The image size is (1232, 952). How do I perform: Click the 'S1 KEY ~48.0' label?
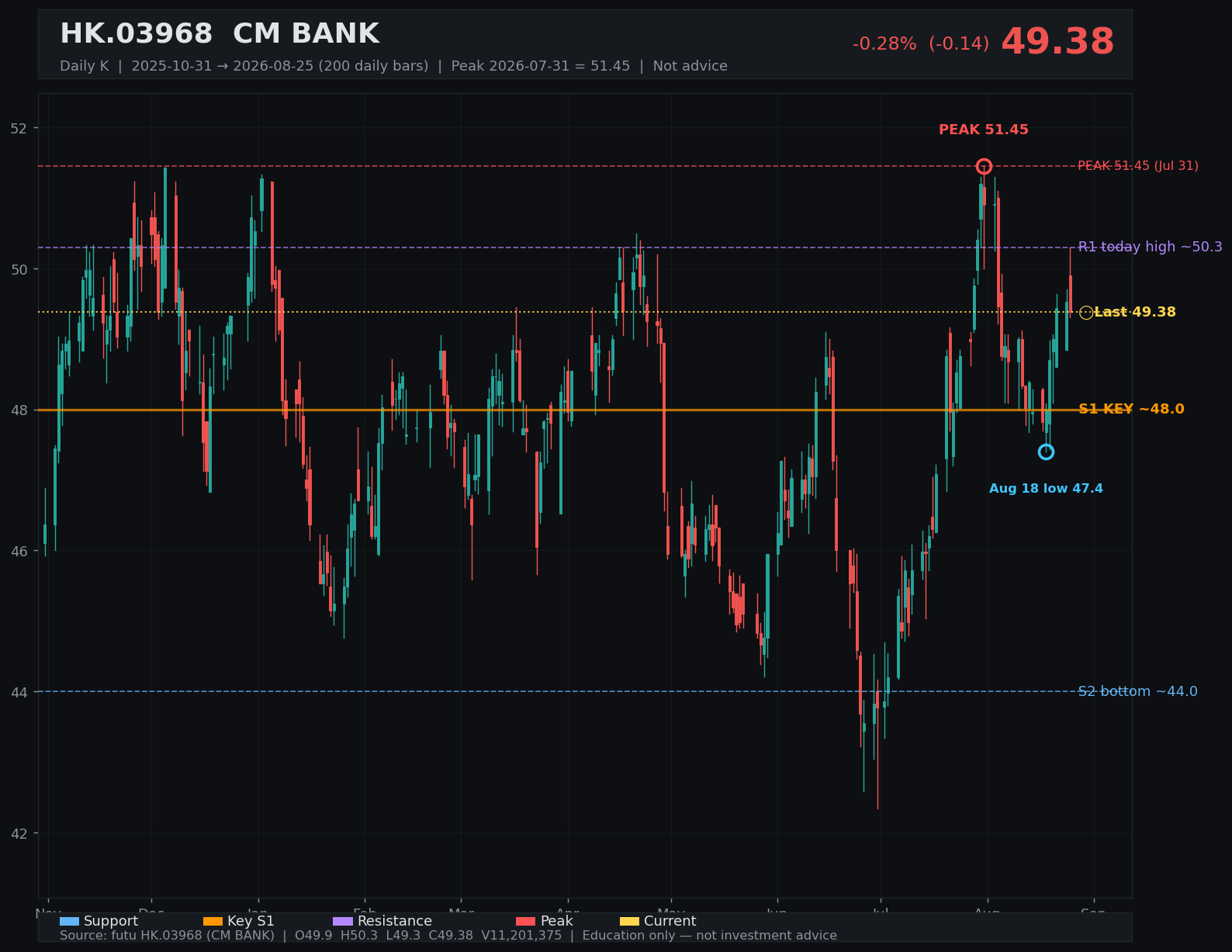pyautogui.click(x=1131, y=409)
